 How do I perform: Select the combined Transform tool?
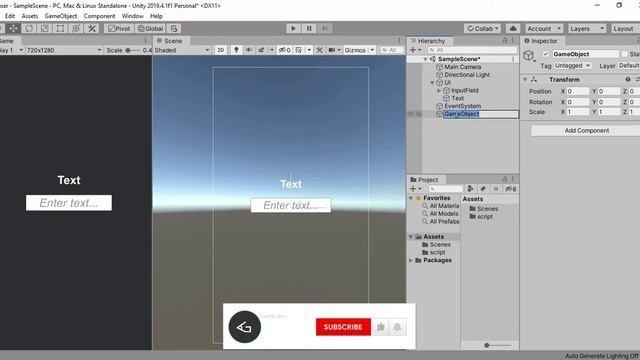(x=76, y=28)
